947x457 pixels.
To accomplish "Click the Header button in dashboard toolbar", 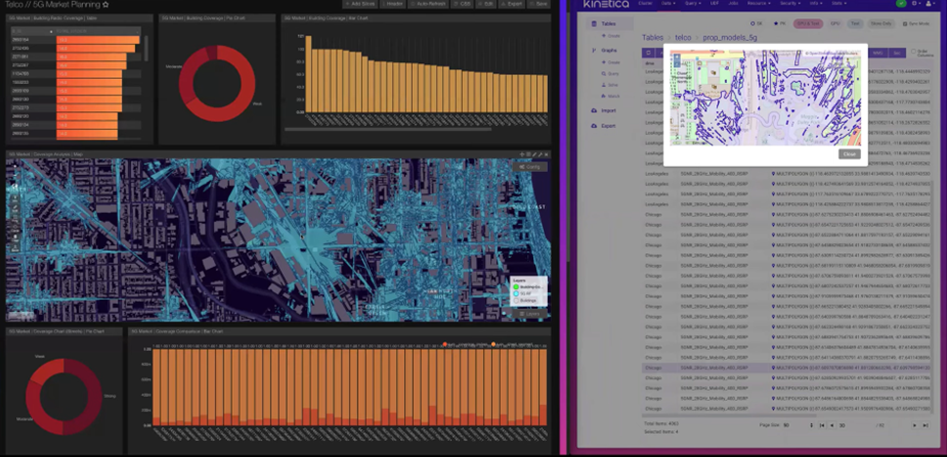I will coord(393,4).
